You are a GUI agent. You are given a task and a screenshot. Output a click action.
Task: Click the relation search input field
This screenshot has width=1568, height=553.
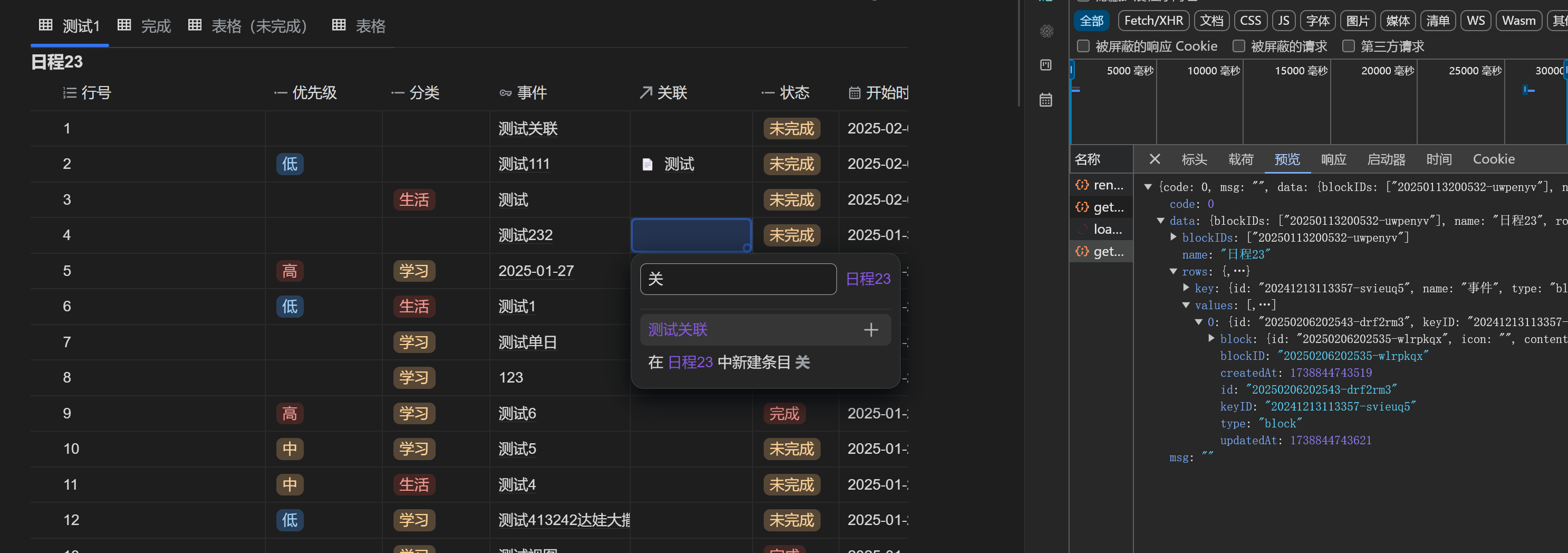(738, 279)
